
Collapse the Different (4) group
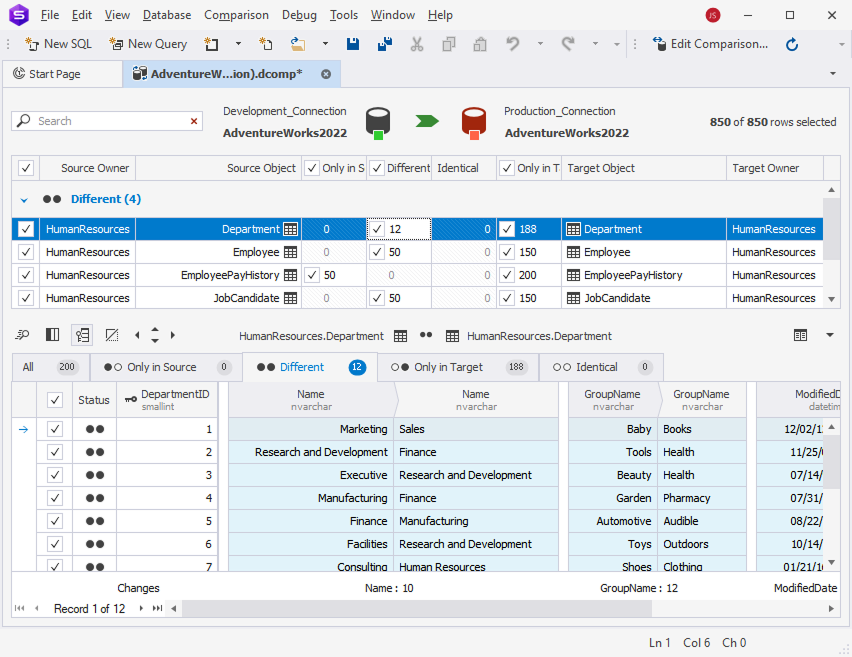click(x=24, y=199)
